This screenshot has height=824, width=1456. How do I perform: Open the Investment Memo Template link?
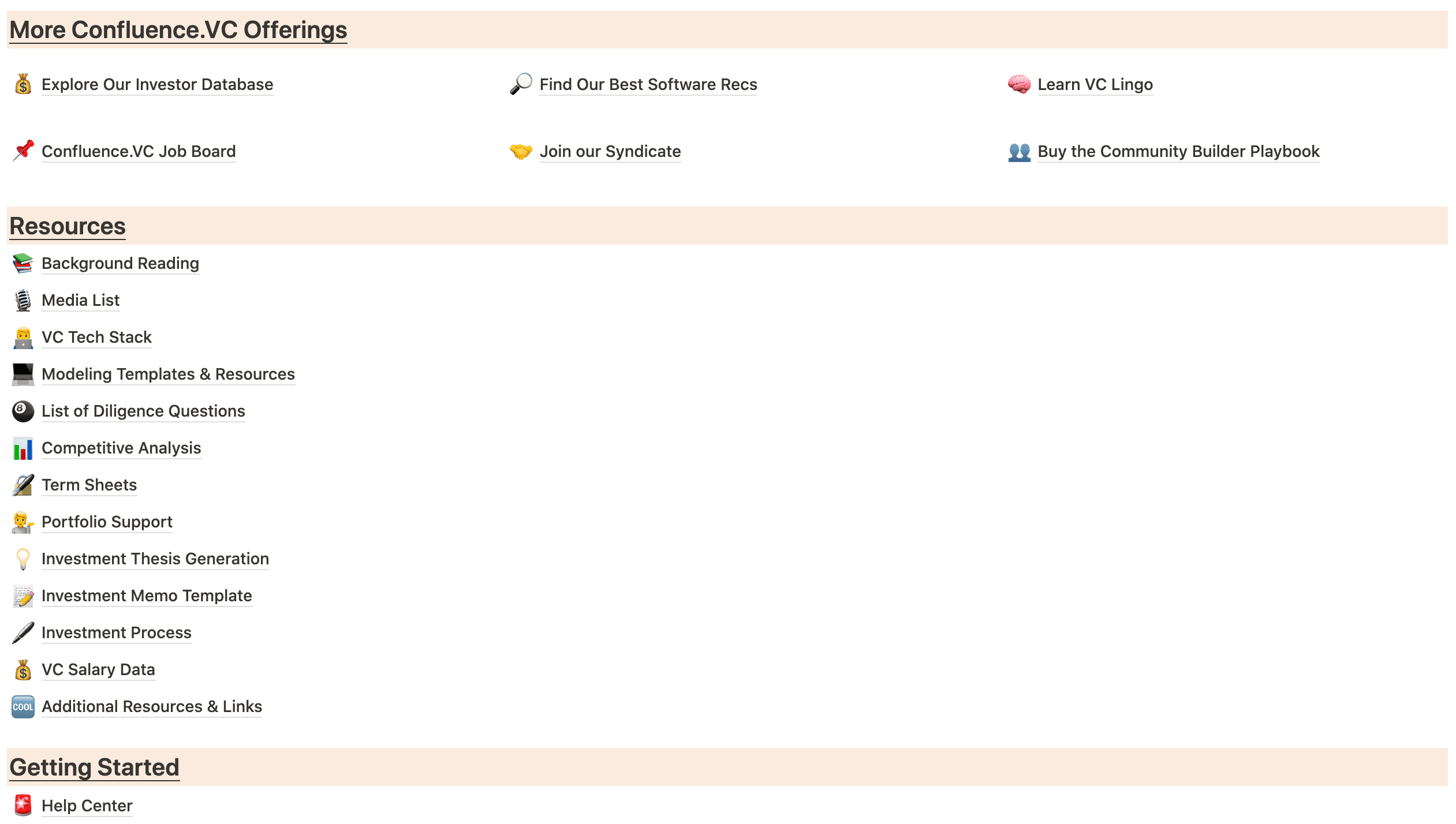147,595
